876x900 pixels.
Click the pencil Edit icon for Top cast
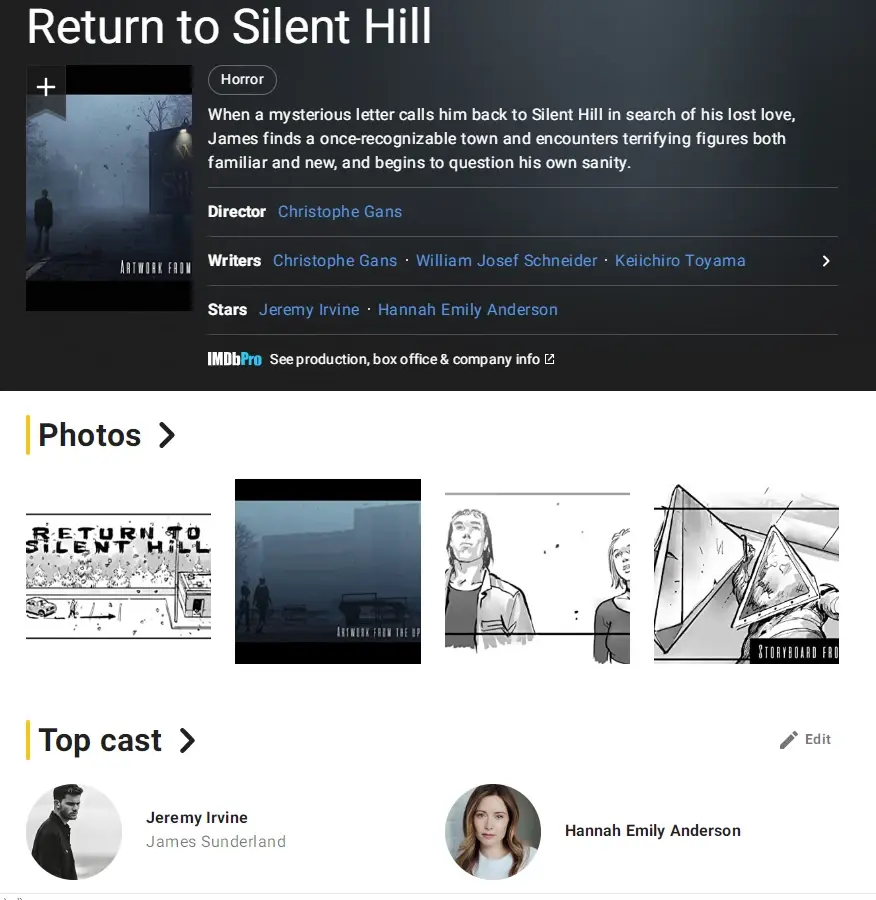coord(788,739)
